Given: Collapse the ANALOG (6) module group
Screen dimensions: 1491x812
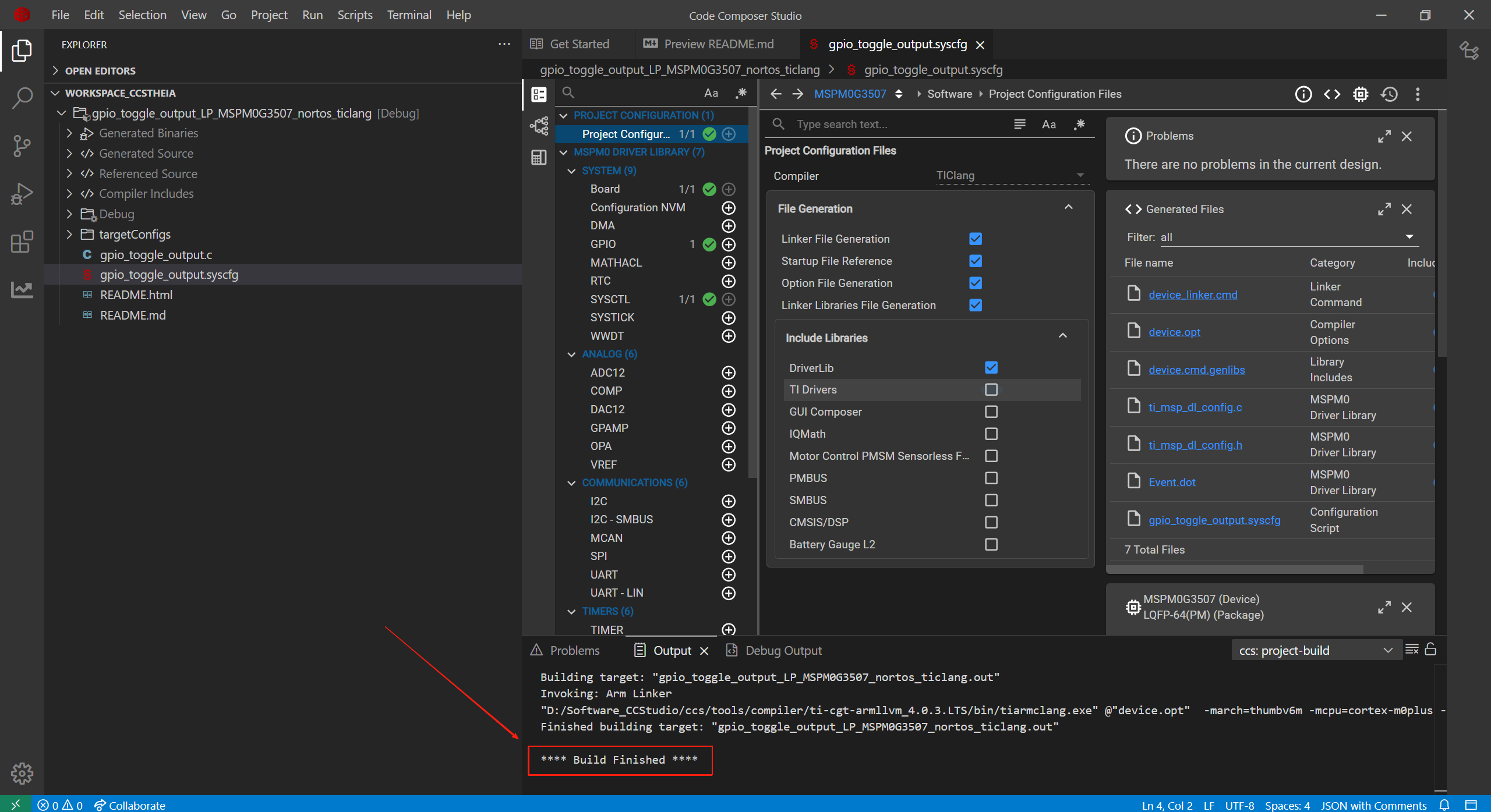Looking at the screenshot, I should pos(571,354).
